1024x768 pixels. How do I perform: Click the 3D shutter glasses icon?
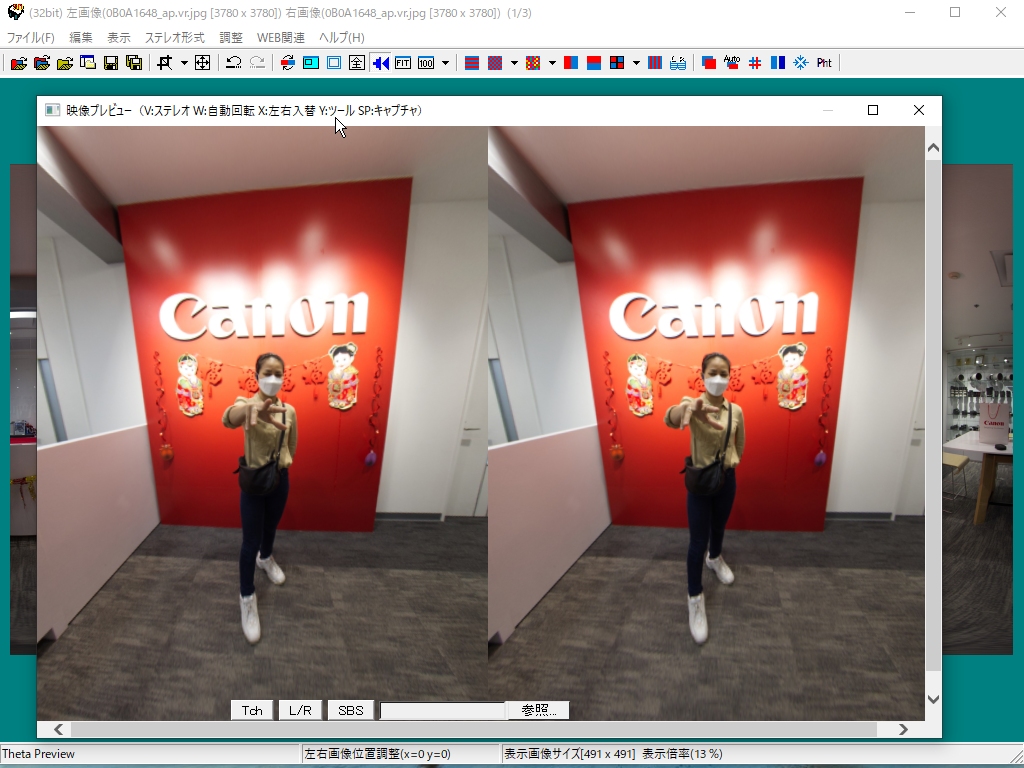coord(678,63)
